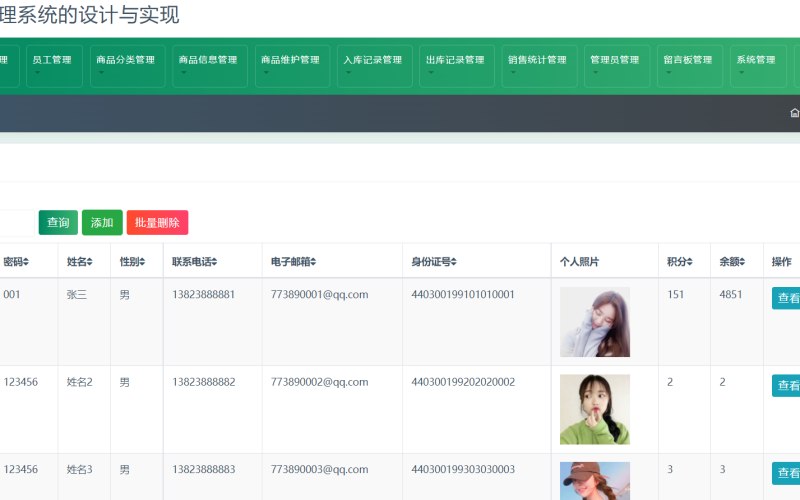Image resolution: width=800 pixels, height=500 pixels.
Task: Open the 商品信息管理 menu
Action: pos(210,66)
